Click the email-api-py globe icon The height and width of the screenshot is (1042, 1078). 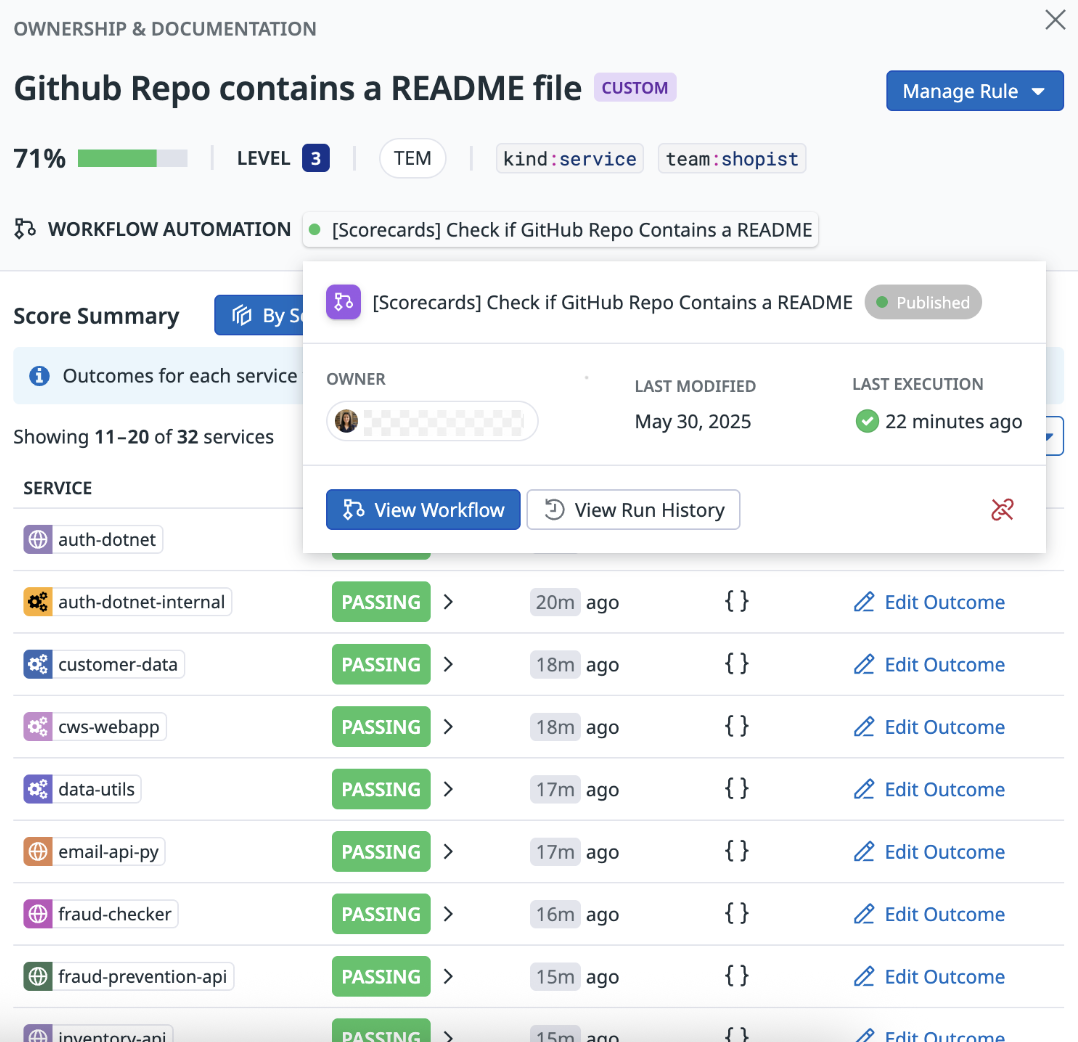point(38,852)
